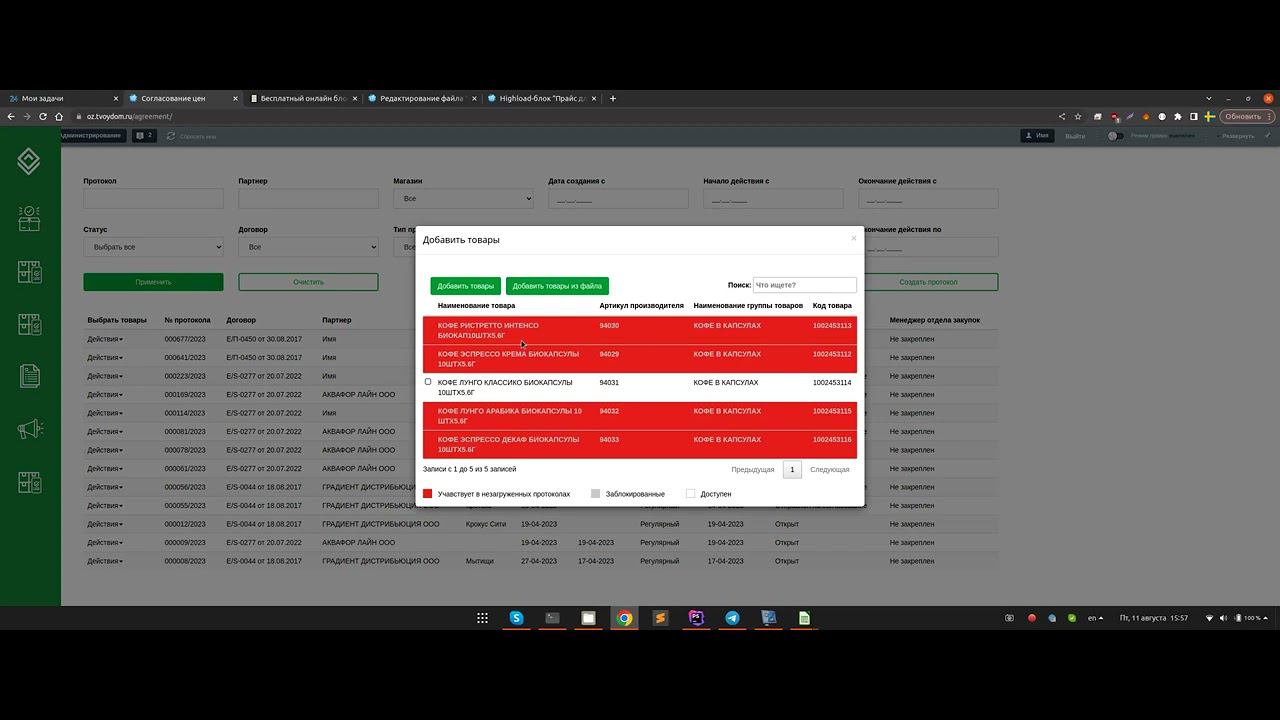Open the Договор dropdown
Image resolution: width=1280 pixels, height=720 pixels.
308,247
